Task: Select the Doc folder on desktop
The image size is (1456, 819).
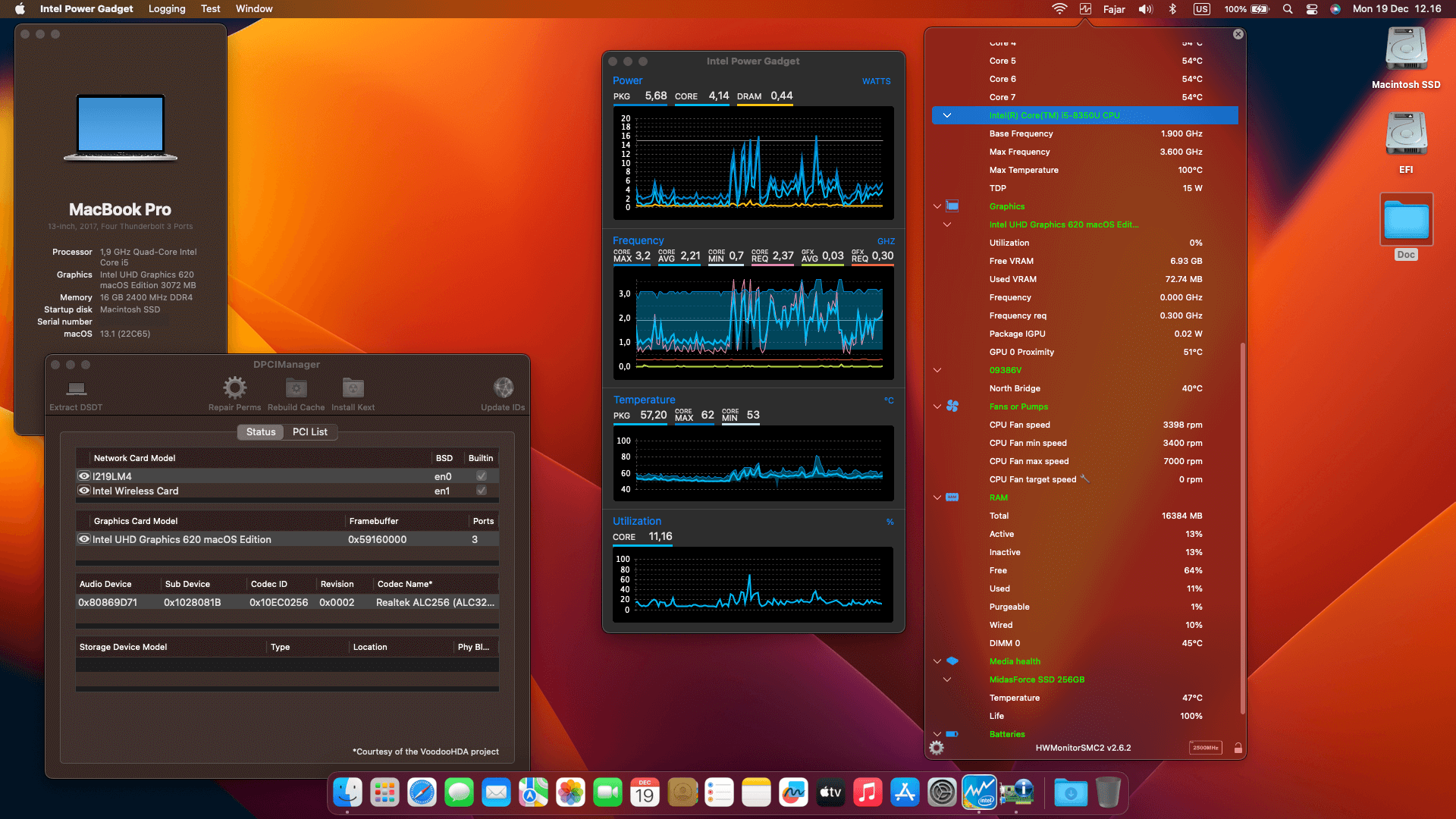Action: coord(1406,219)
